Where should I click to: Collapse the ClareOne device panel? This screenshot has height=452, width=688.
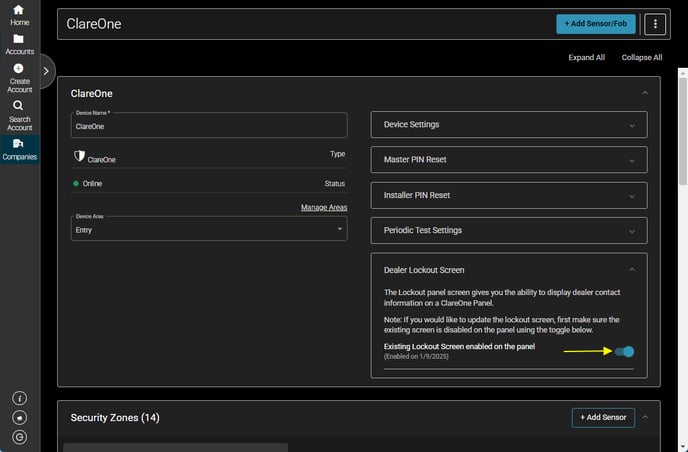(x=645, y=93)
